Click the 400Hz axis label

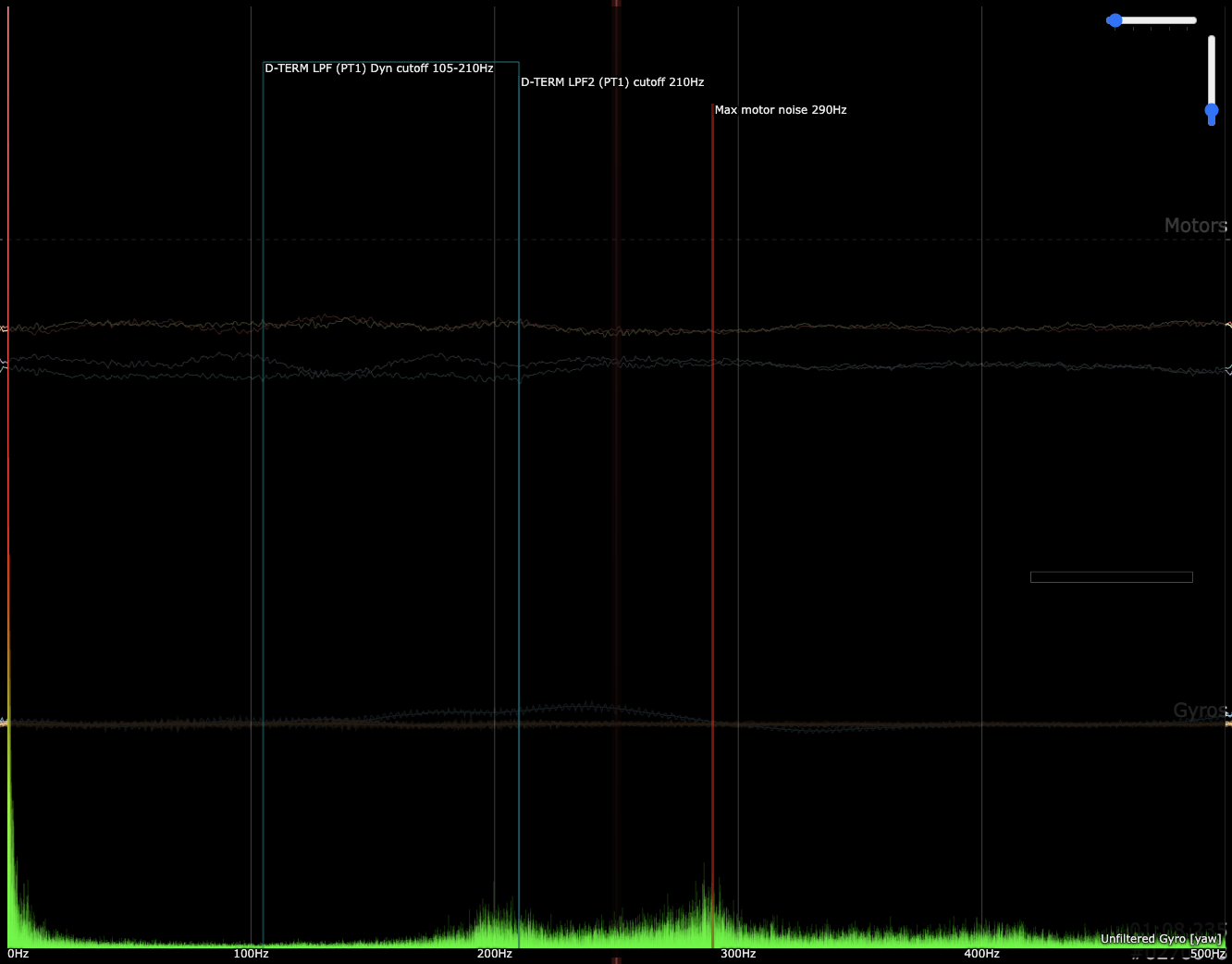(981, 954)
